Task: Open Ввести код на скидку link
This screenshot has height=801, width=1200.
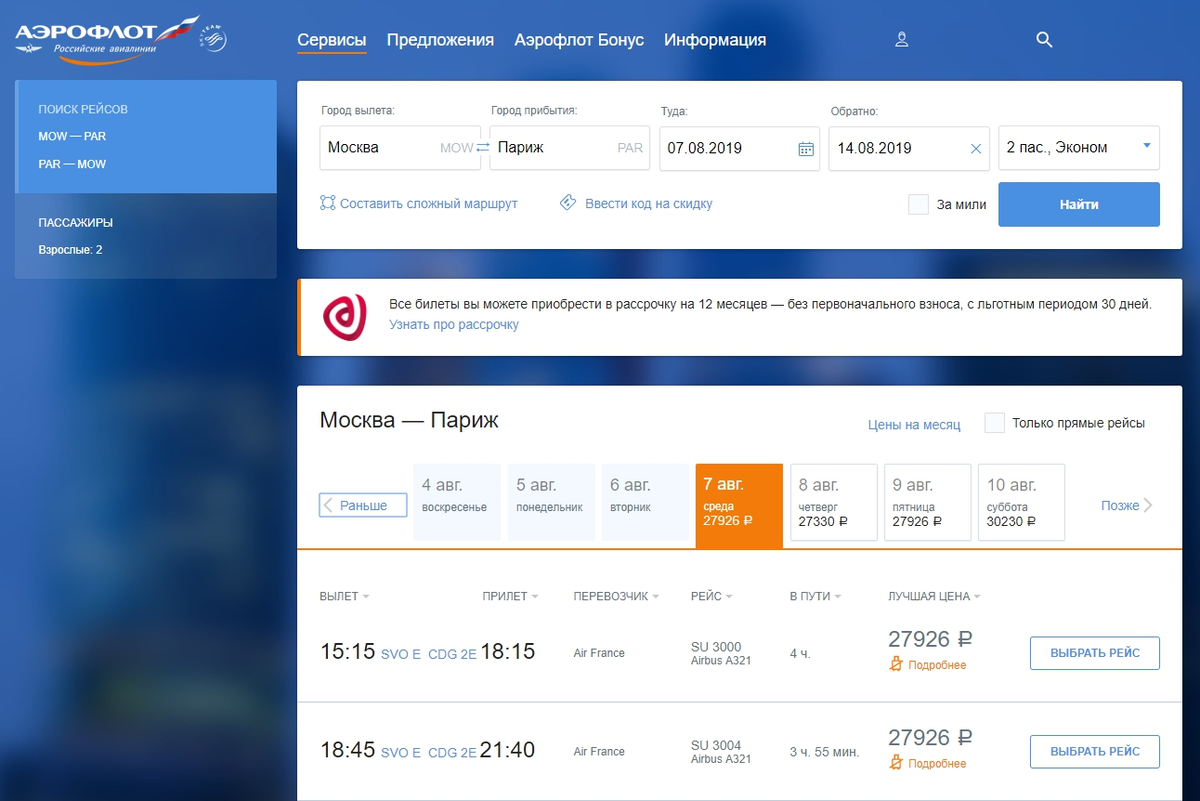Action: (649, 203)
